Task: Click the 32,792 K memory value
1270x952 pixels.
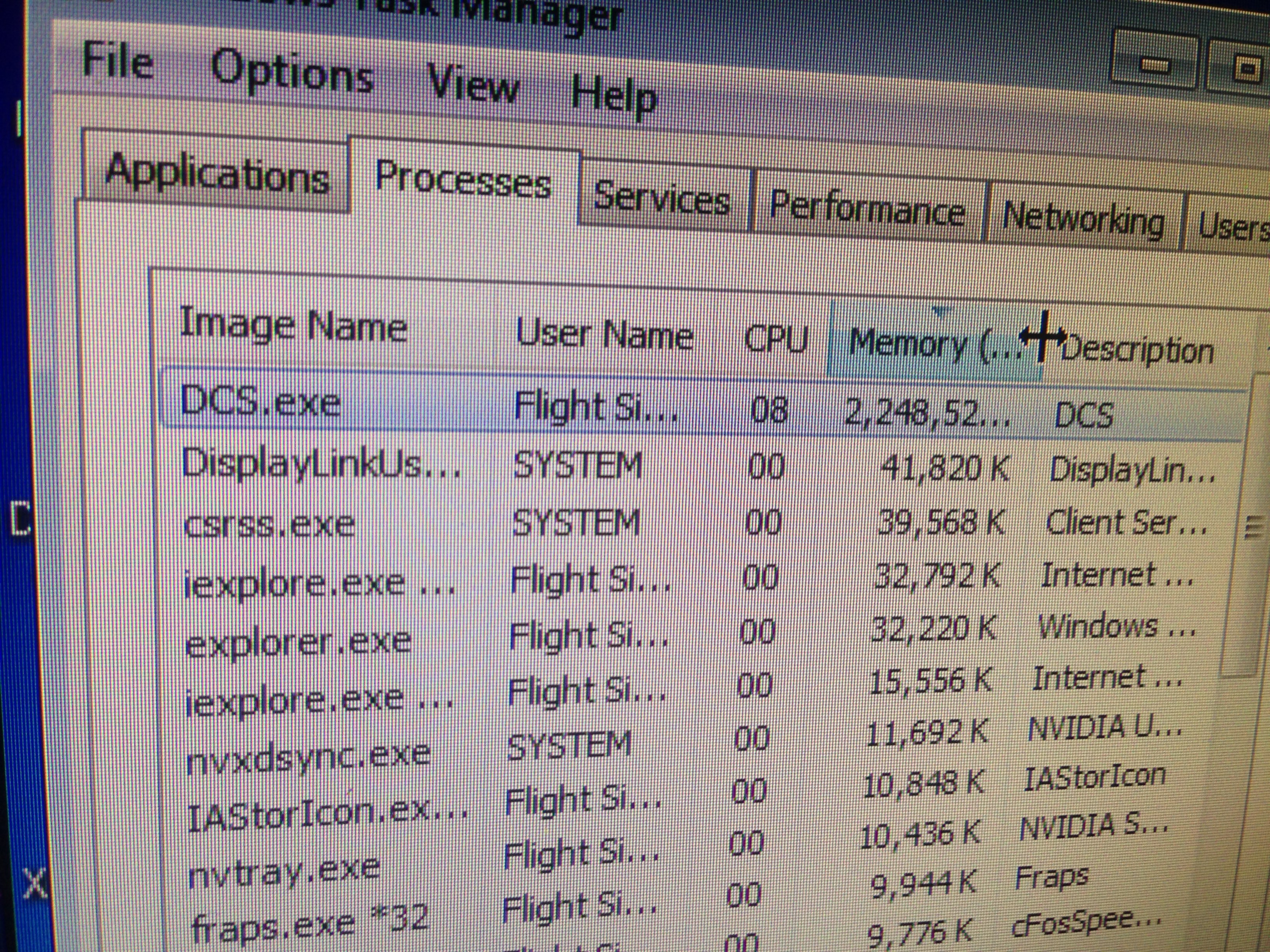Action: pyautogui.click(x=937, y=576)
